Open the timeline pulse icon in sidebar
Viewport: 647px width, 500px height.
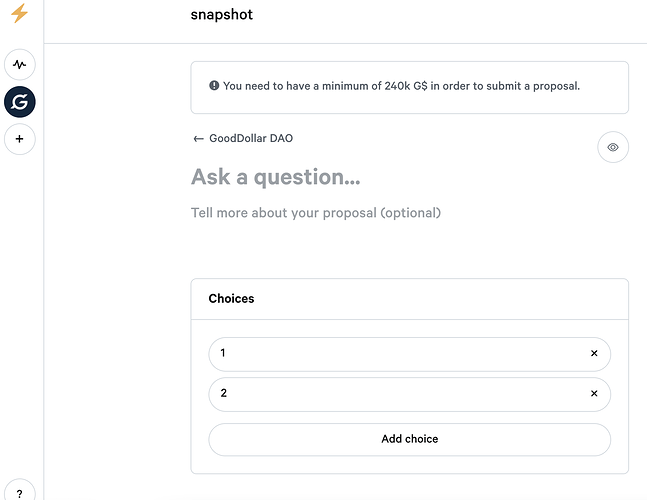[19, 64]
